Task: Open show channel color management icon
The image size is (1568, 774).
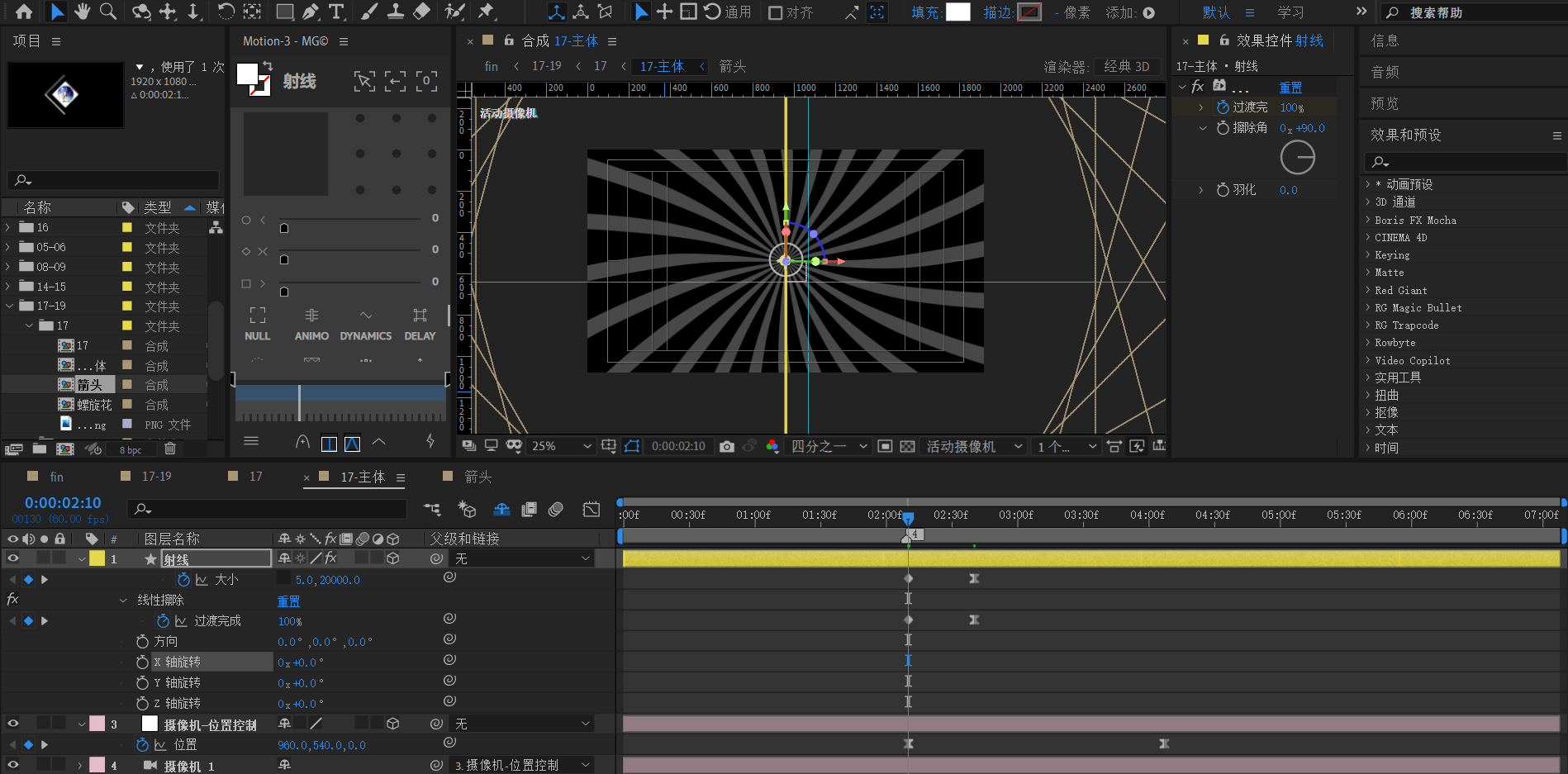Action: click(x=772, y=446)
